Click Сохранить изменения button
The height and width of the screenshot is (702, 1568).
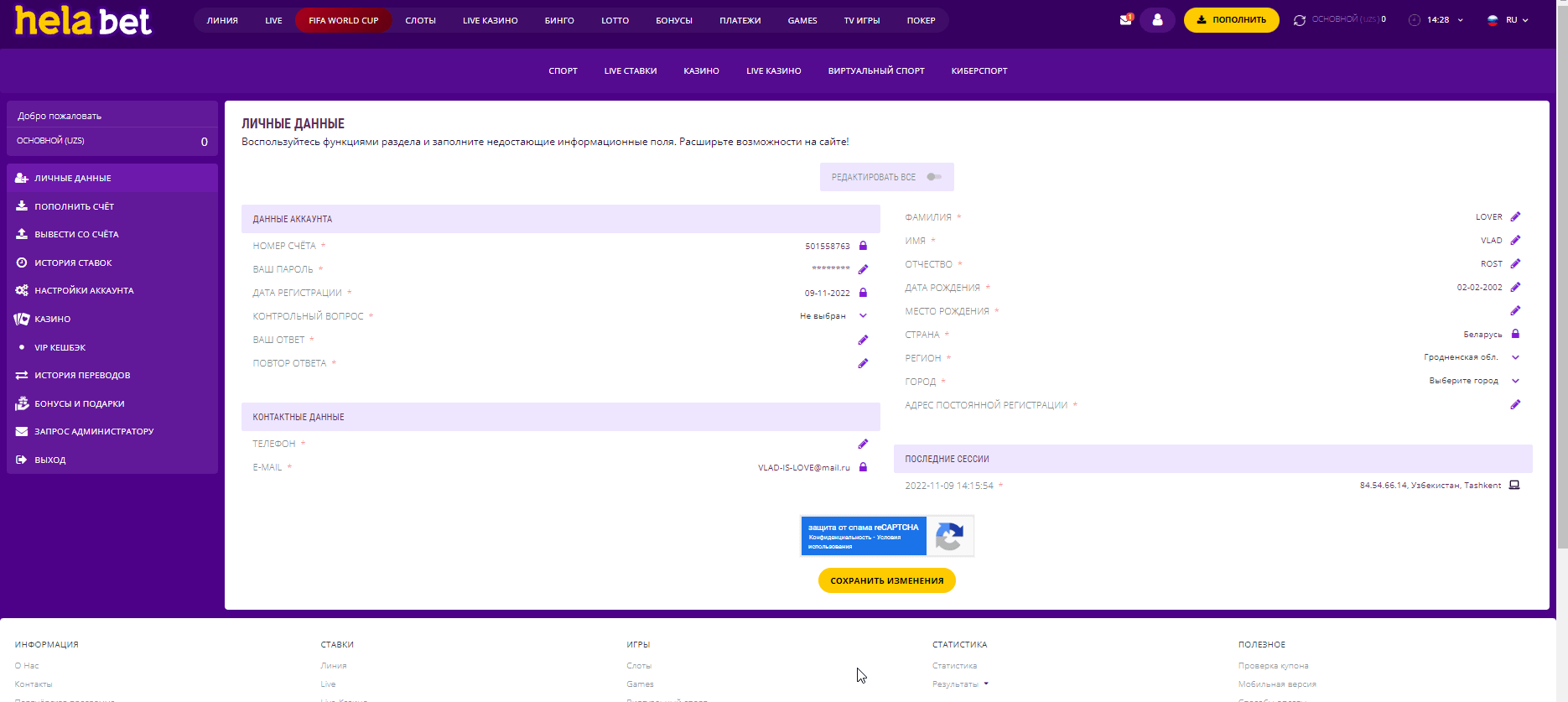(887, 580)
